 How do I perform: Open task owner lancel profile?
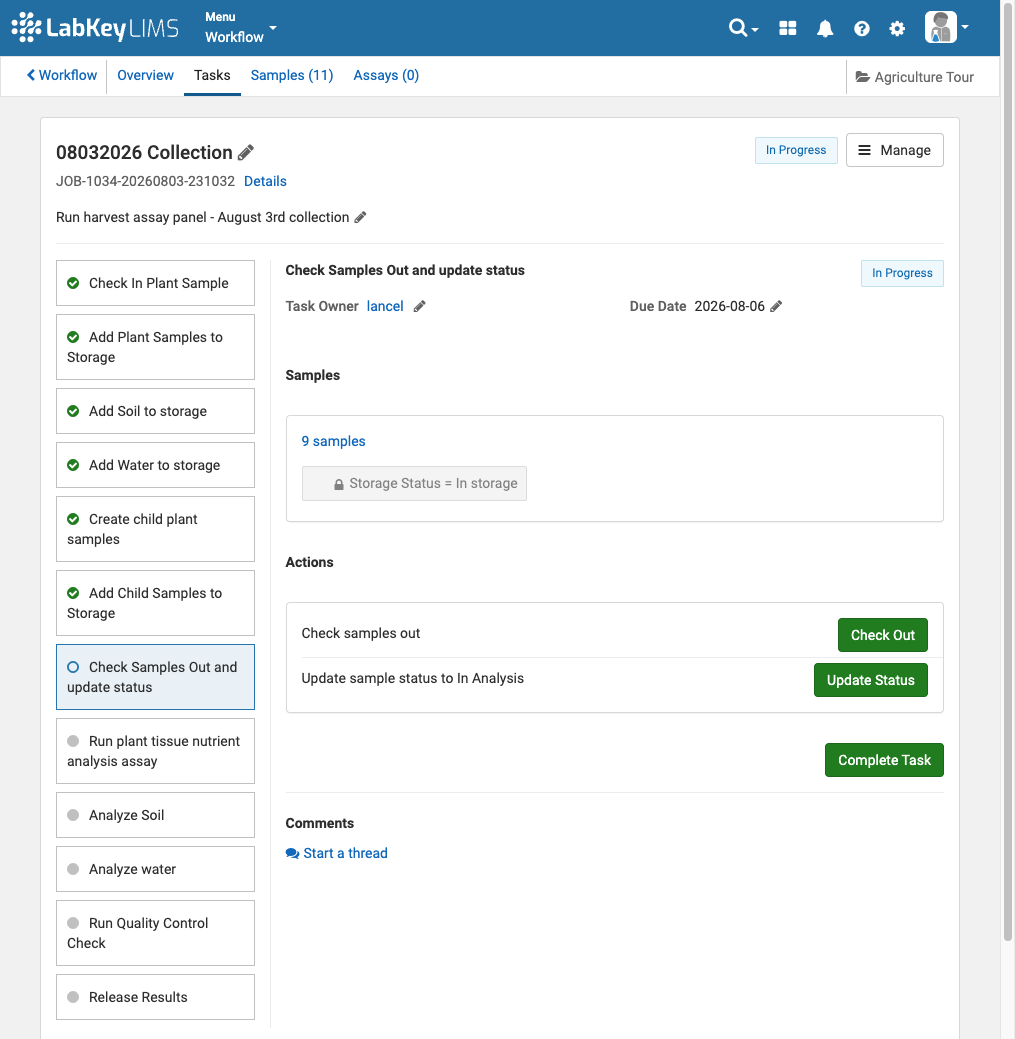click(x=385, y=306)
